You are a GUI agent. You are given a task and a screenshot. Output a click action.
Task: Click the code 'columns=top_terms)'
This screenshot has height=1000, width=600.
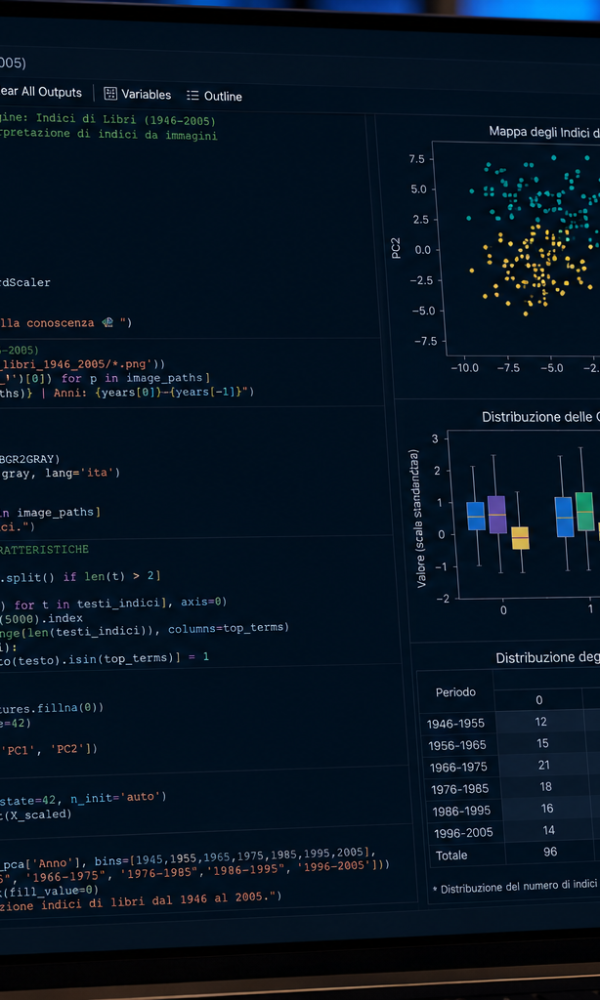point(229,628)
